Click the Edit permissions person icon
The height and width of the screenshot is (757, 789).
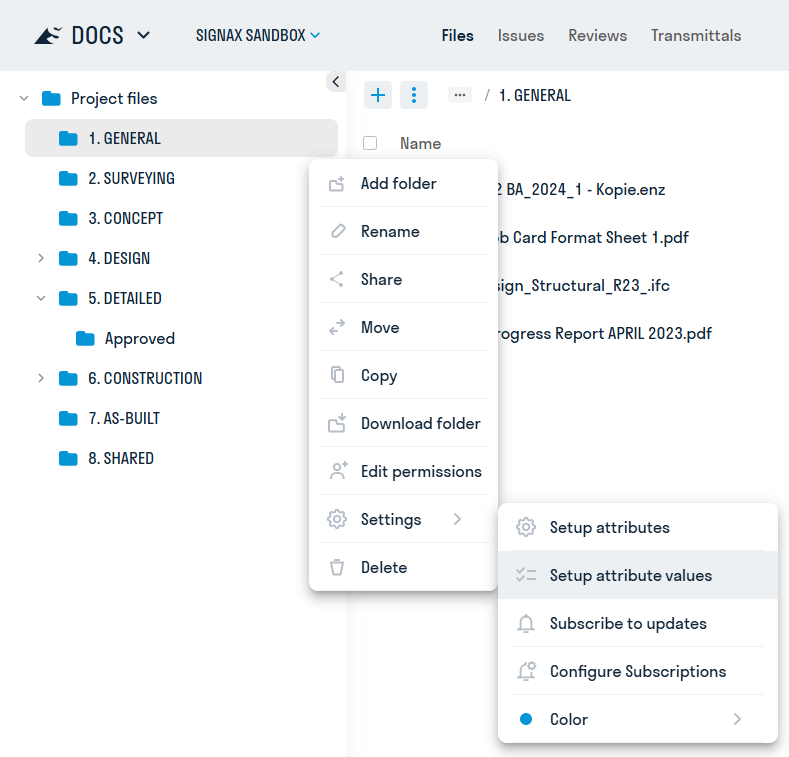coord(338,471)
